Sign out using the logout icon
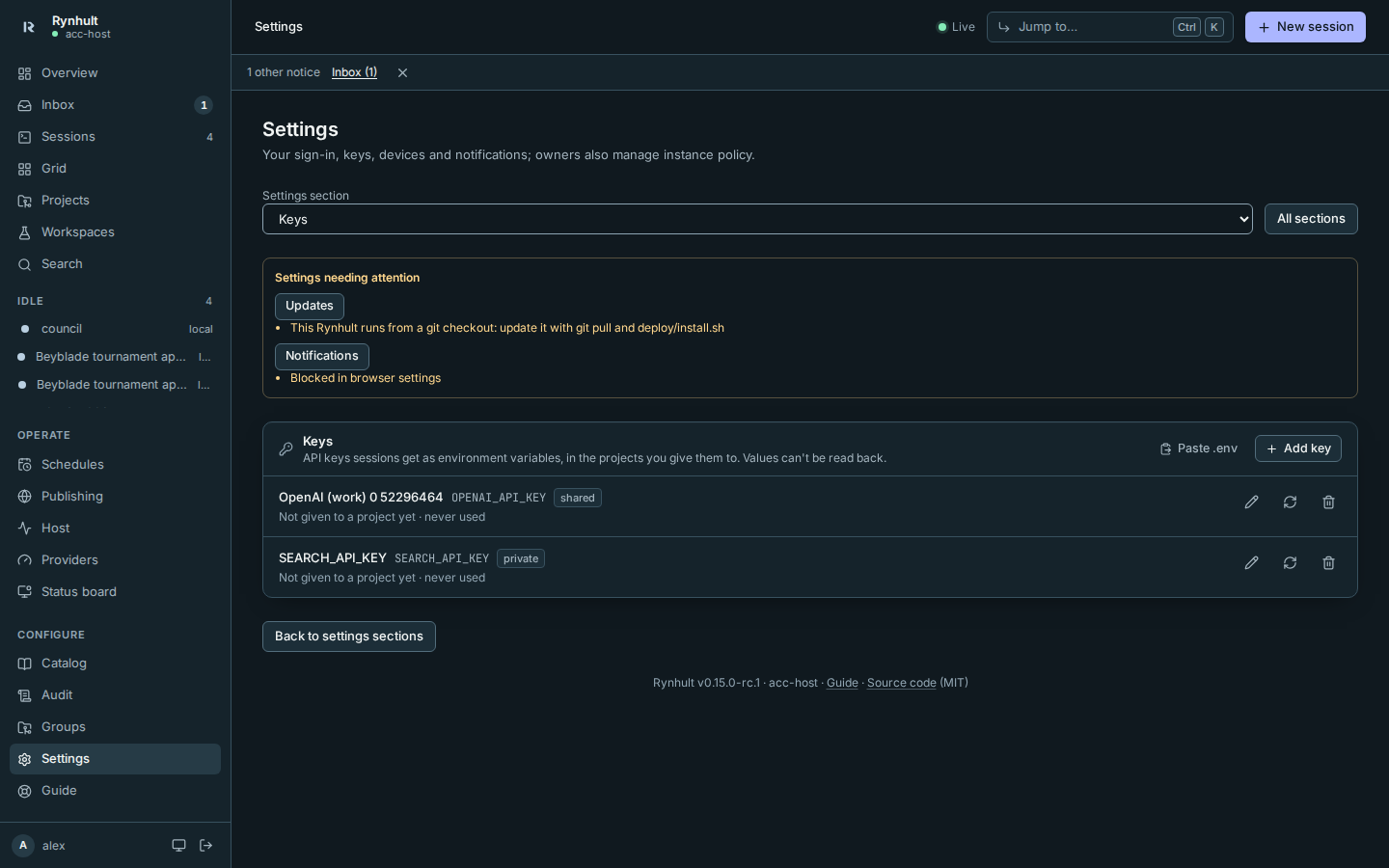 coord(205,846)
